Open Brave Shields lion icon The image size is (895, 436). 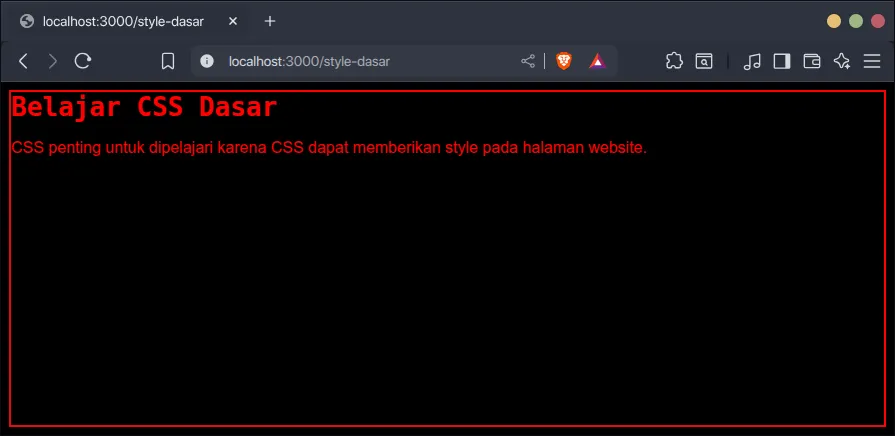[x=564, y=61]
